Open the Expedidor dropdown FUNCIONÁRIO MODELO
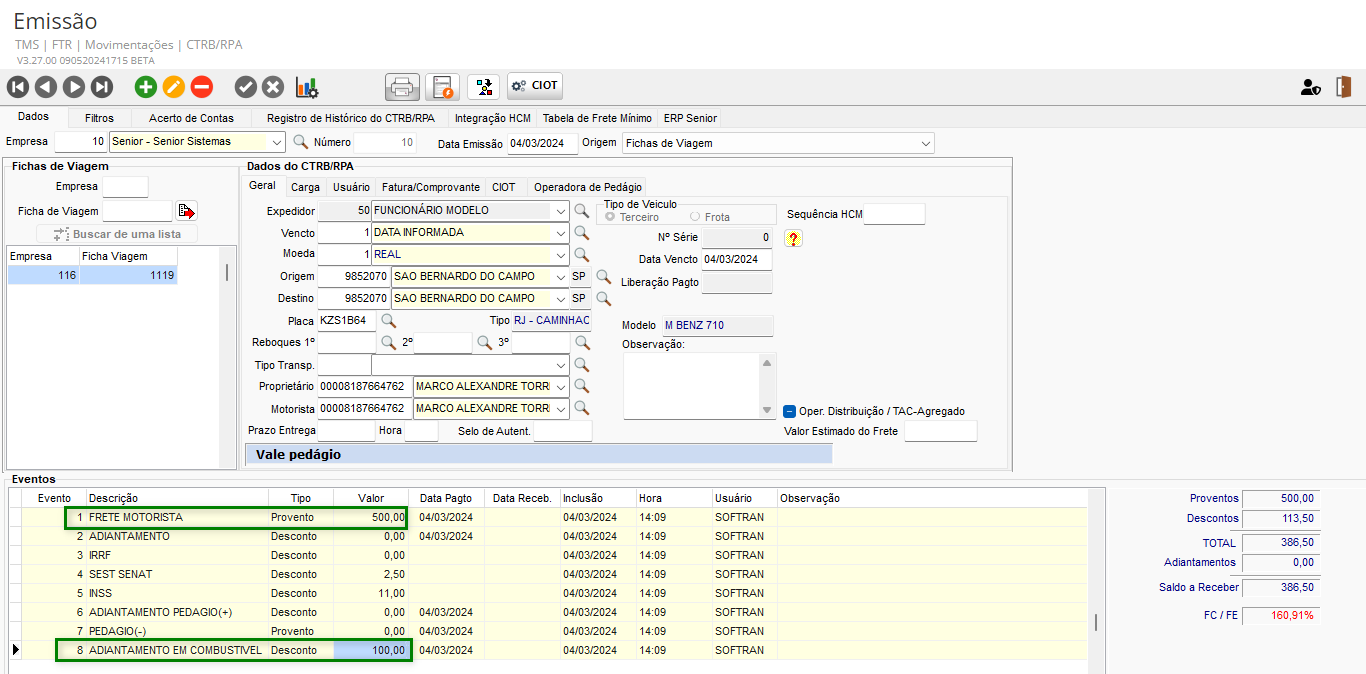Image resolution: width=1366 pixels, height=674 pixels. pos(559,211)
